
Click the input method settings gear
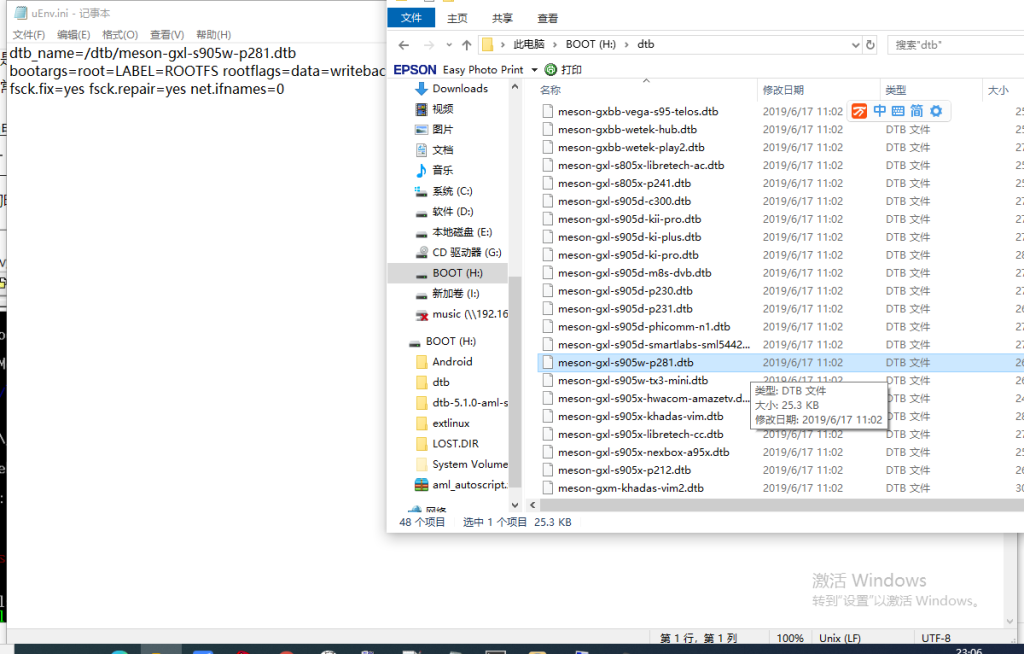[936, 111]
